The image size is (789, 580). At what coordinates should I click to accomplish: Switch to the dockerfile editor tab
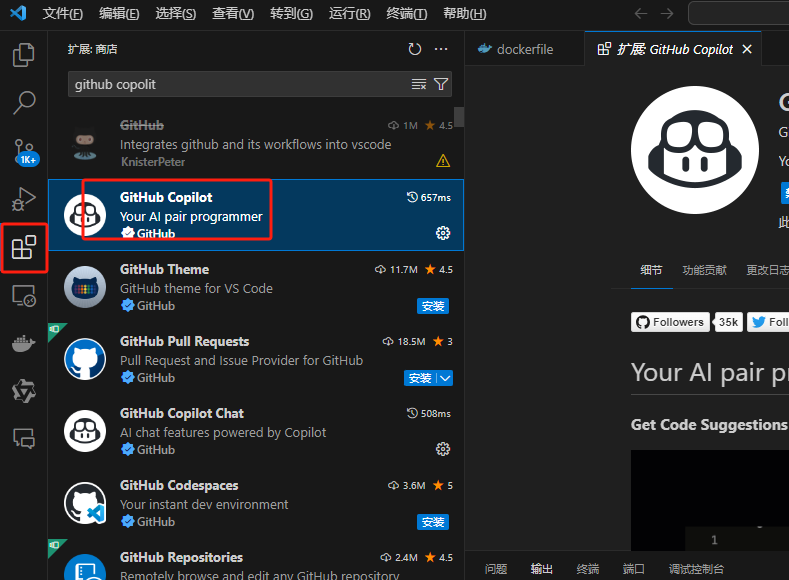tap(524, 49)
